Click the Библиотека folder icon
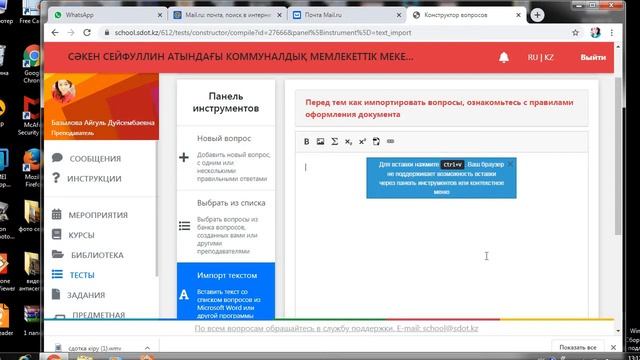 (x=58, y=254)
